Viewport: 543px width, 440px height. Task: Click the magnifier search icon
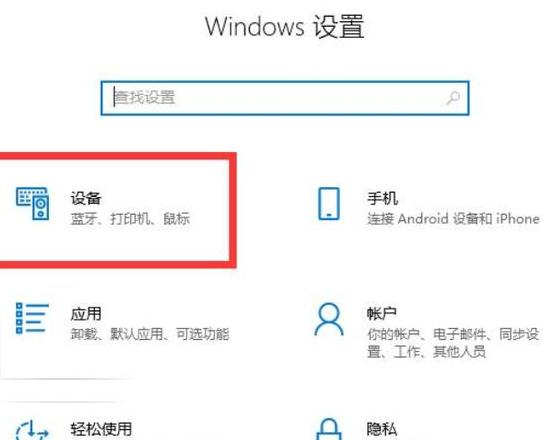coord(453,98)
